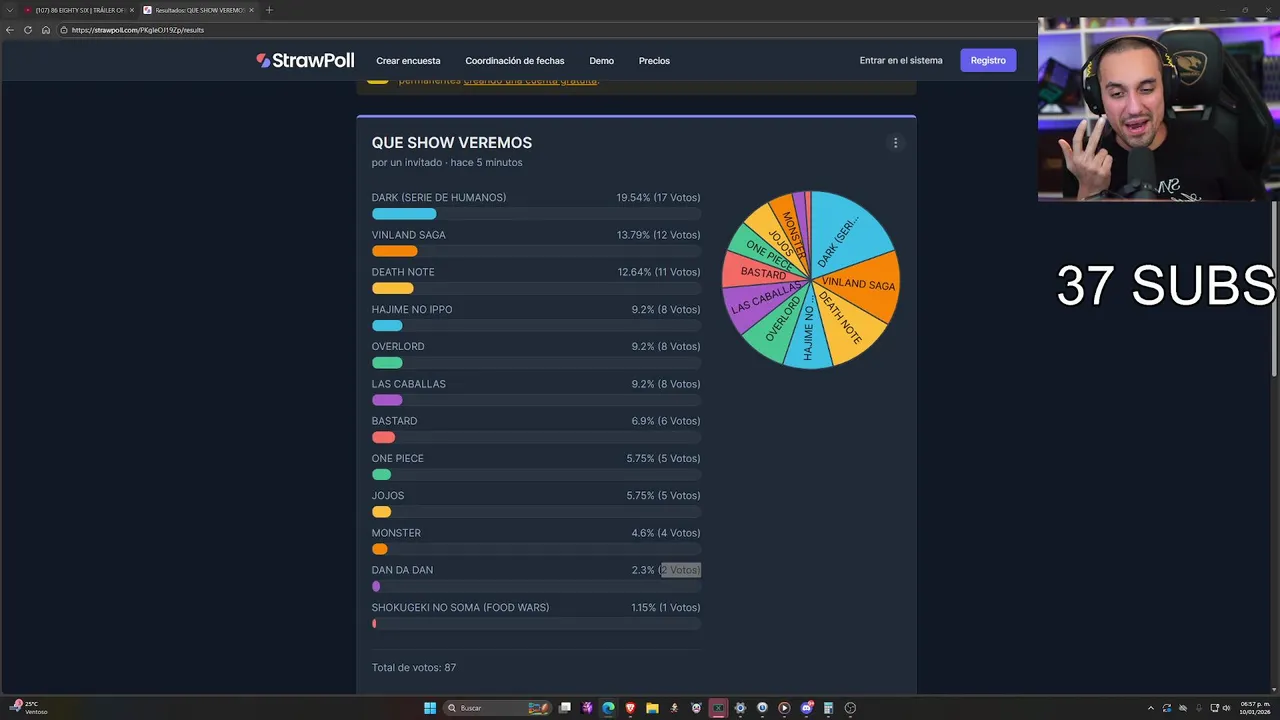Click the ONE PIECE option label
This screenshot has width=1280, height=720.
[x=398, y=459]
